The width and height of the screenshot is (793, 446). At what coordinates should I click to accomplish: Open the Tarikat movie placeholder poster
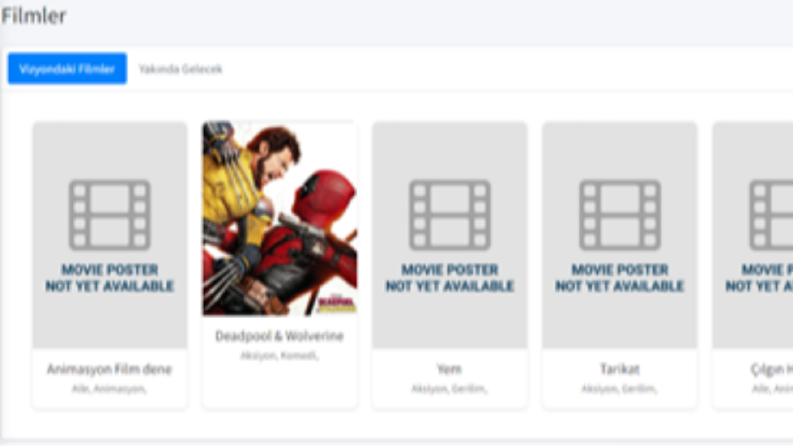click(620, 235)
